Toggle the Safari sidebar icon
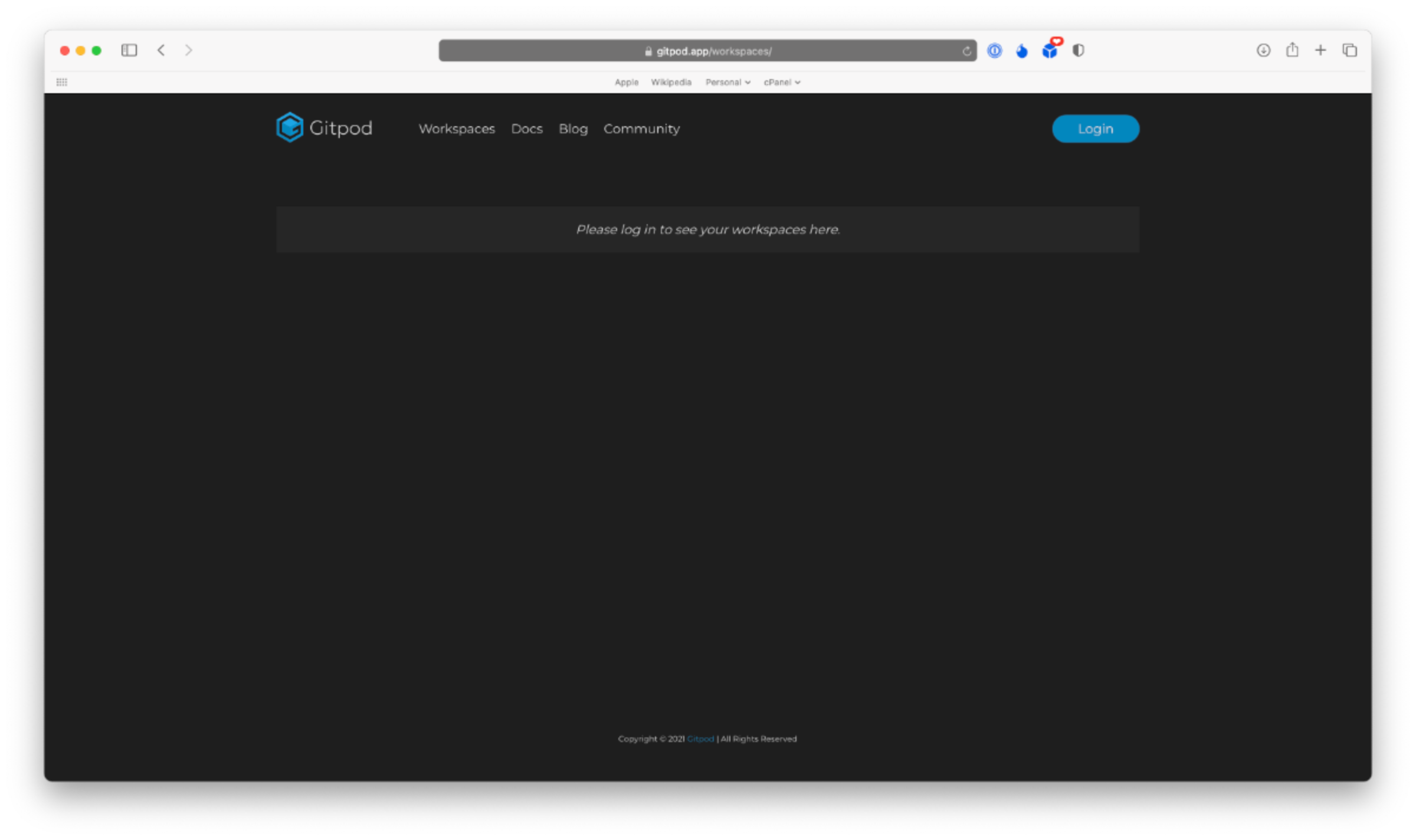The width and height of the screenshot is (1416, 840). click(x=129, y=50)
